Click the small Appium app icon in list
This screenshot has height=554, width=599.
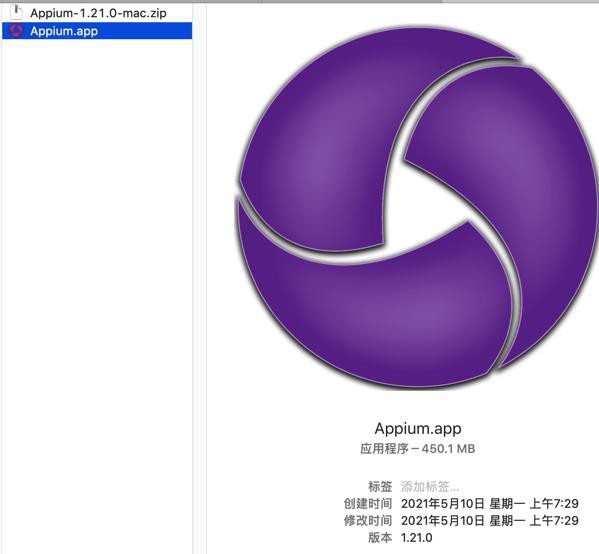click(16, 31)
